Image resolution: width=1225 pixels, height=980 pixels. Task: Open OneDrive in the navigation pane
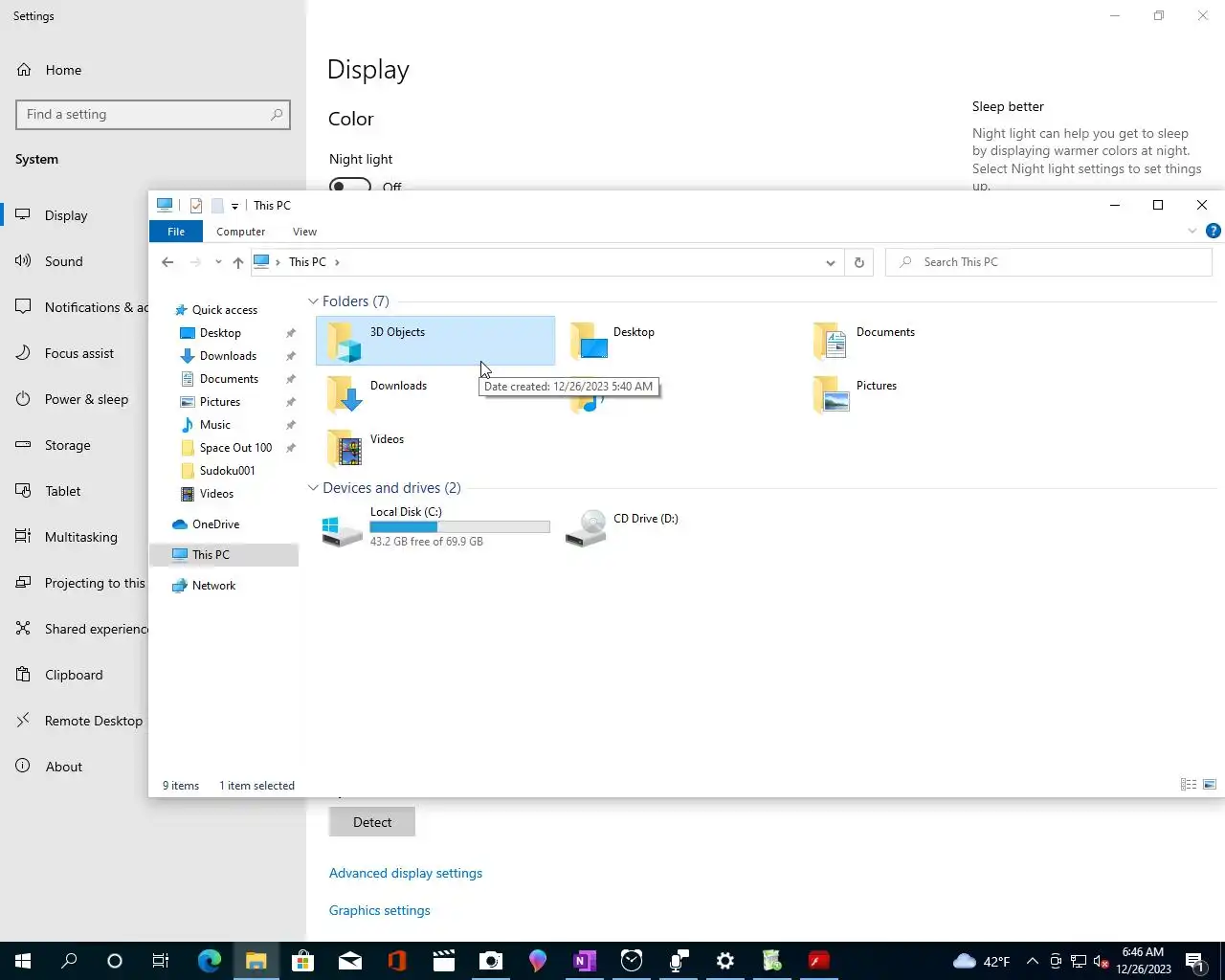tap(215, 524)
